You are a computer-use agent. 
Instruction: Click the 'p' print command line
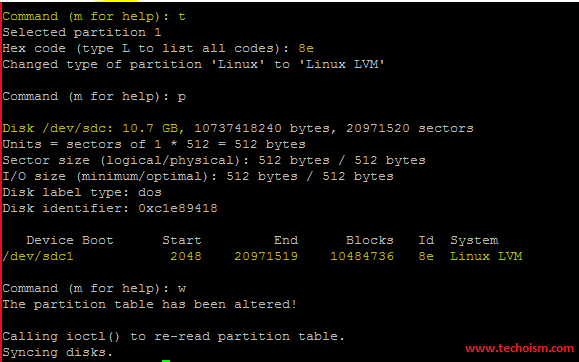point(94,97)
